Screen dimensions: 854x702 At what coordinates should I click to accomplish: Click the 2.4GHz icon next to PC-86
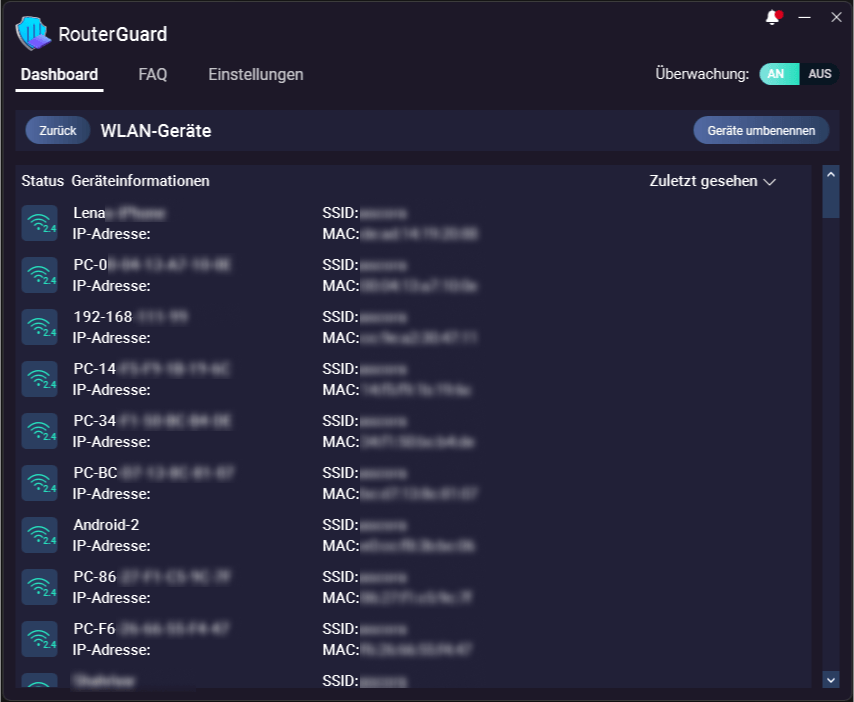click(39, 586)
